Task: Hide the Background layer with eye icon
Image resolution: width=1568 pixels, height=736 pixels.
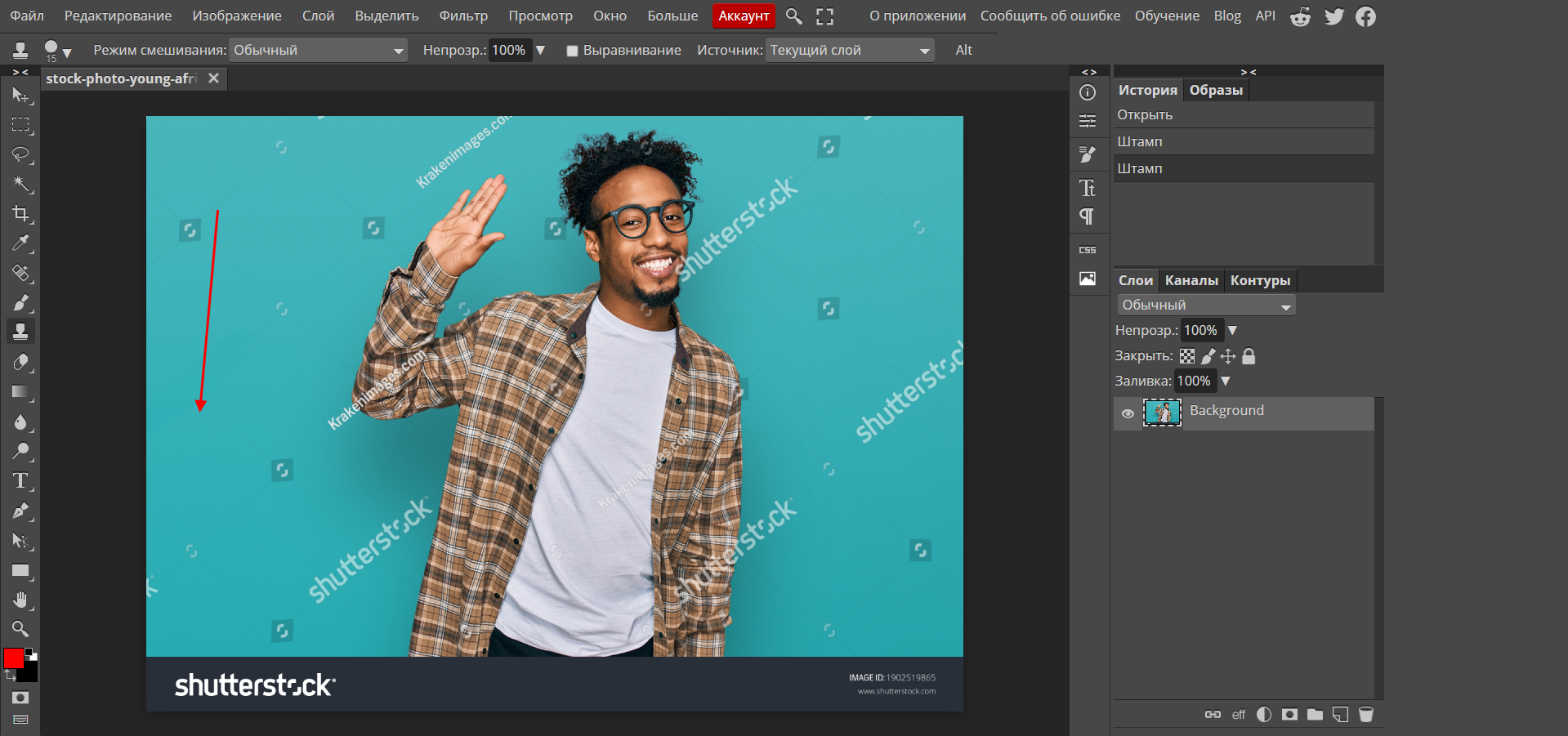Action: pos(1128,413)
